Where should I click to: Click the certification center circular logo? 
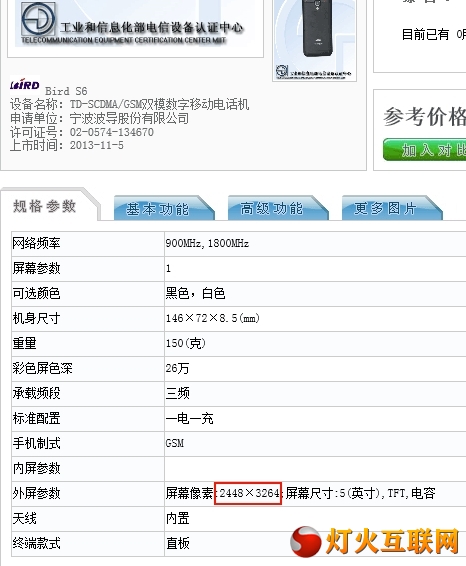pos(38,18)
